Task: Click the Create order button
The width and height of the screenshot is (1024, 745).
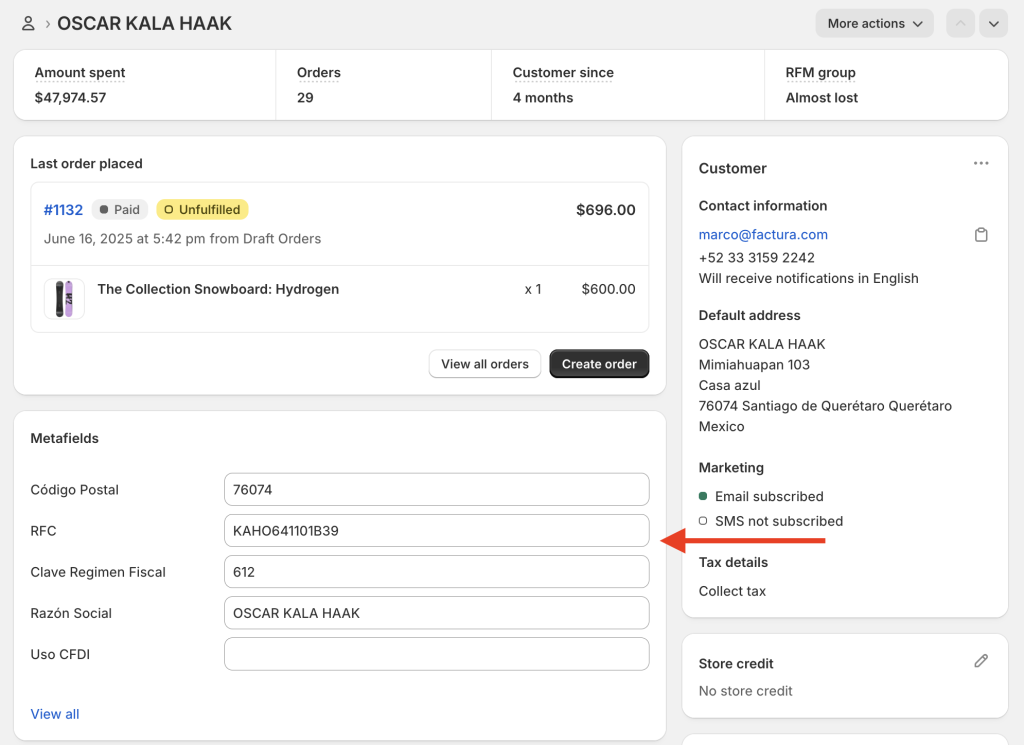Action: pos(599,364)
